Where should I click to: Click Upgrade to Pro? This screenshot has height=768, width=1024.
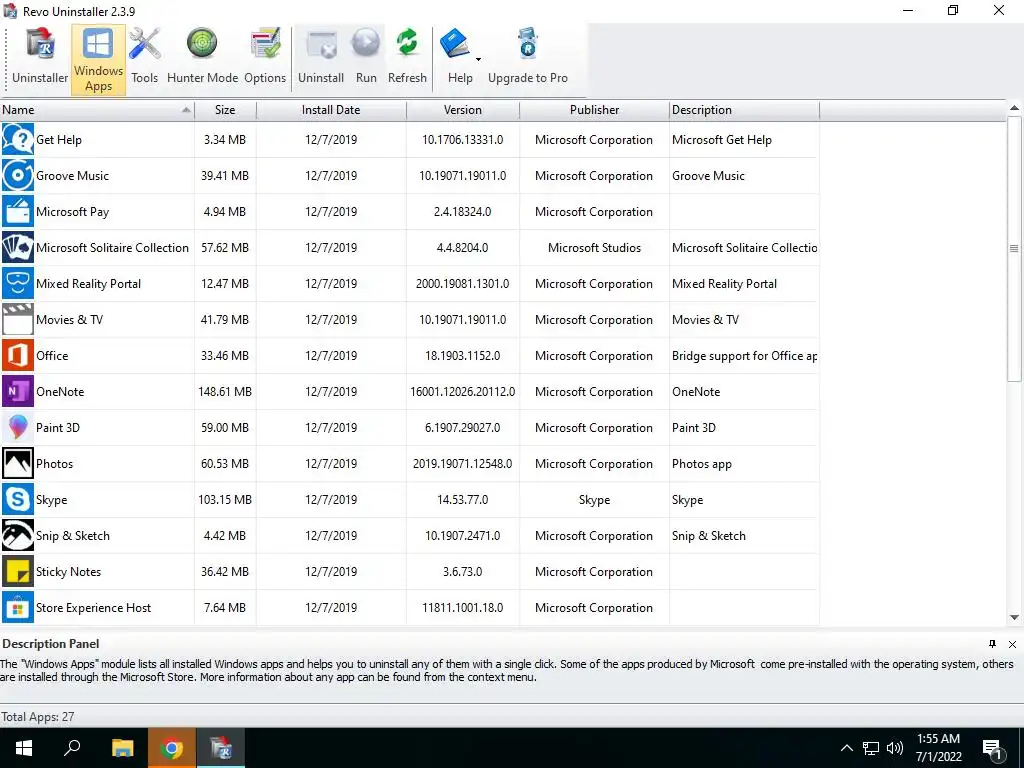tap(528, 57)
